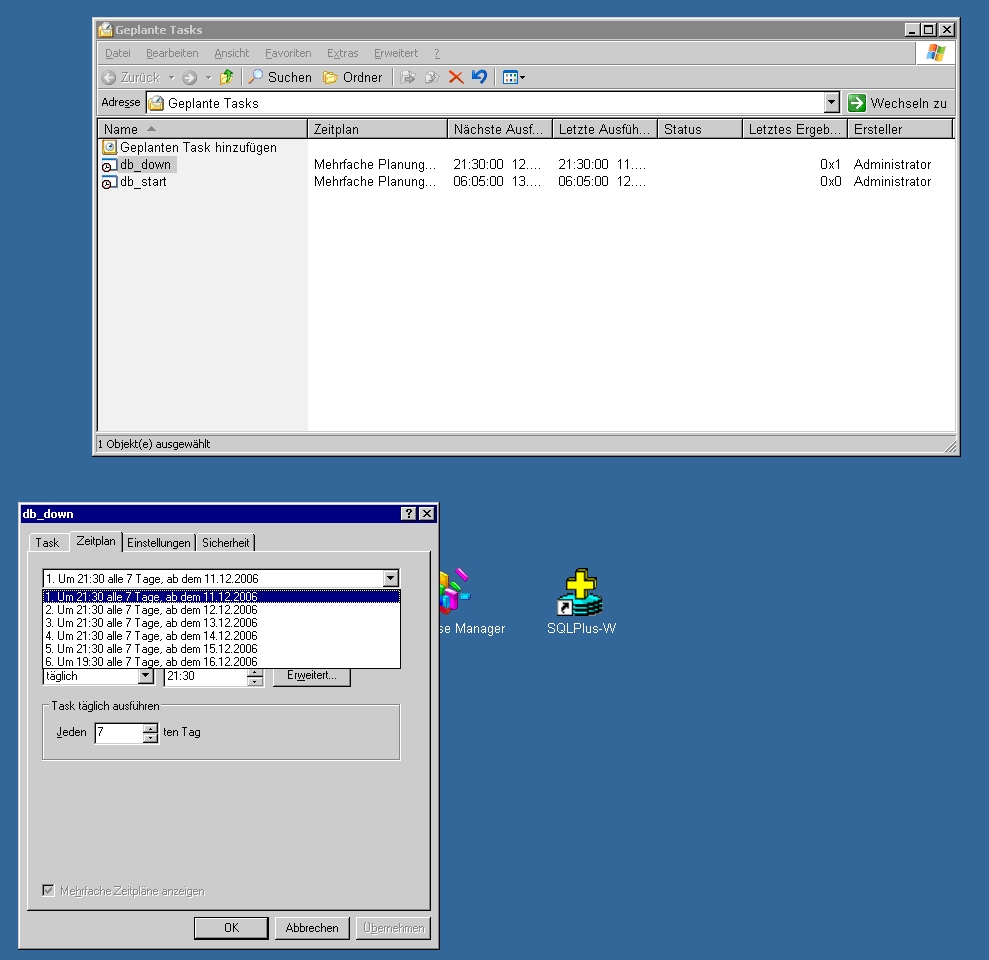Delete selected task with red X icon
This screenshot has height=960, width=989.
[456, 77]
